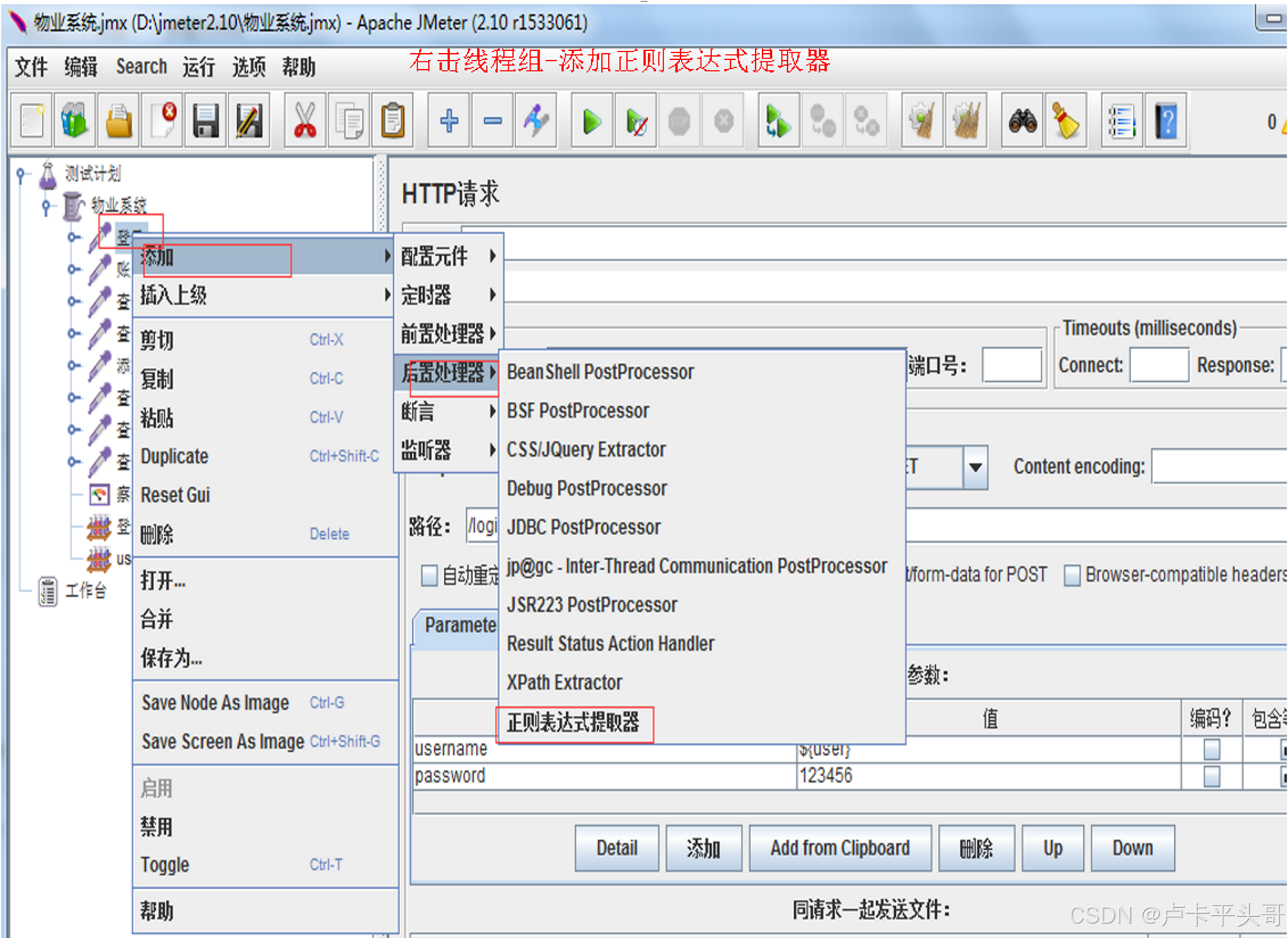Enable Browser-compatible headers checkbox

[x=1072, y=575]
